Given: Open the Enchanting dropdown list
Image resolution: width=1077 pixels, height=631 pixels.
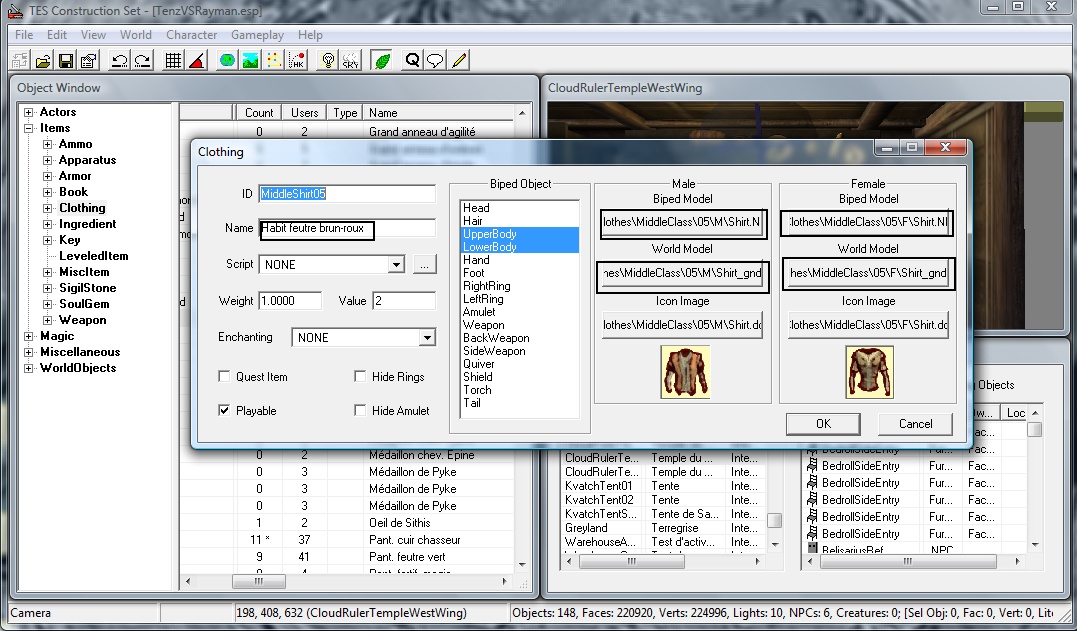Looking at the screenshot, I should pos(427,338).
